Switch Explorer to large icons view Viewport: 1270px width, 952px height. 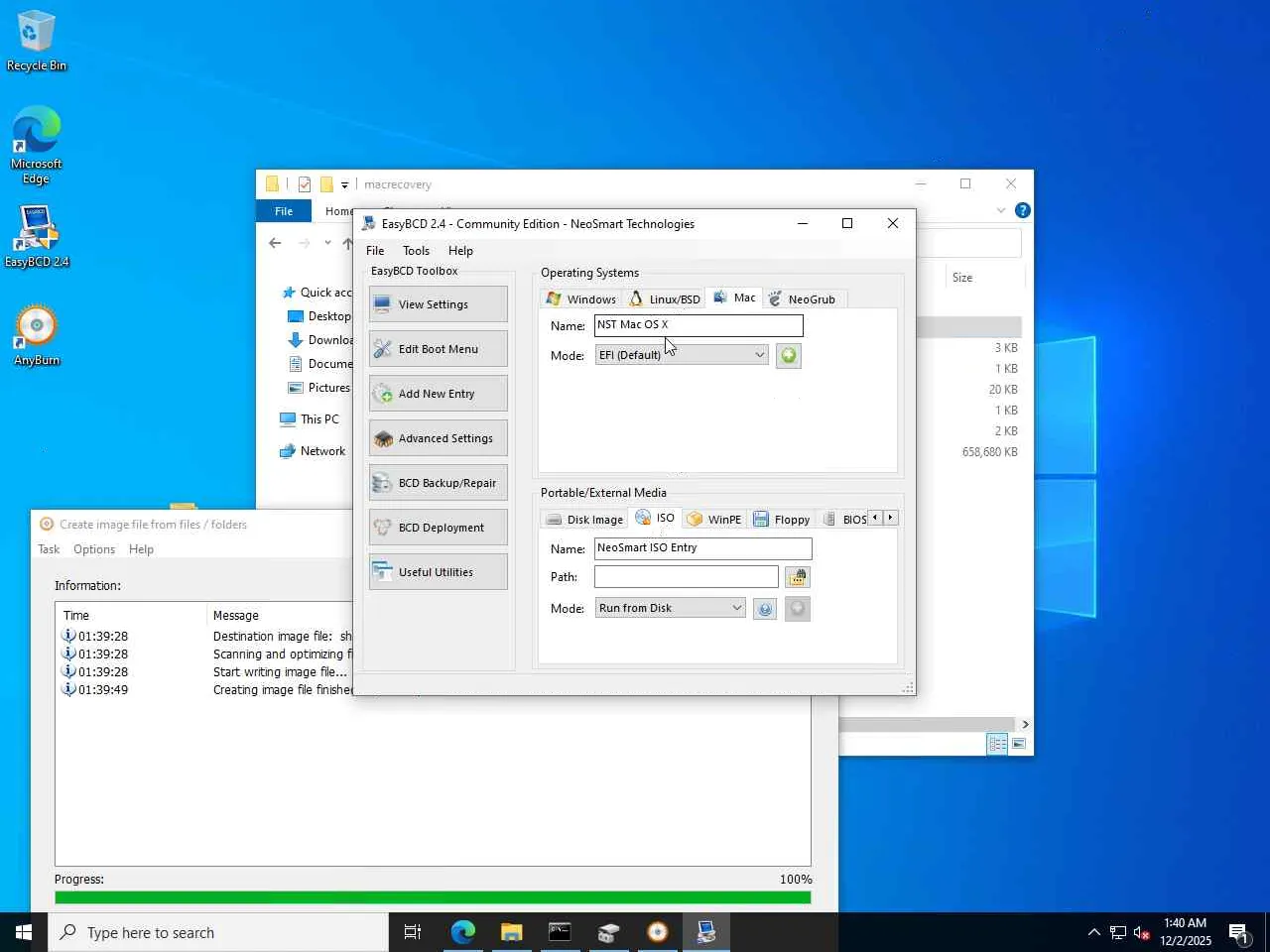(1018, 744)
